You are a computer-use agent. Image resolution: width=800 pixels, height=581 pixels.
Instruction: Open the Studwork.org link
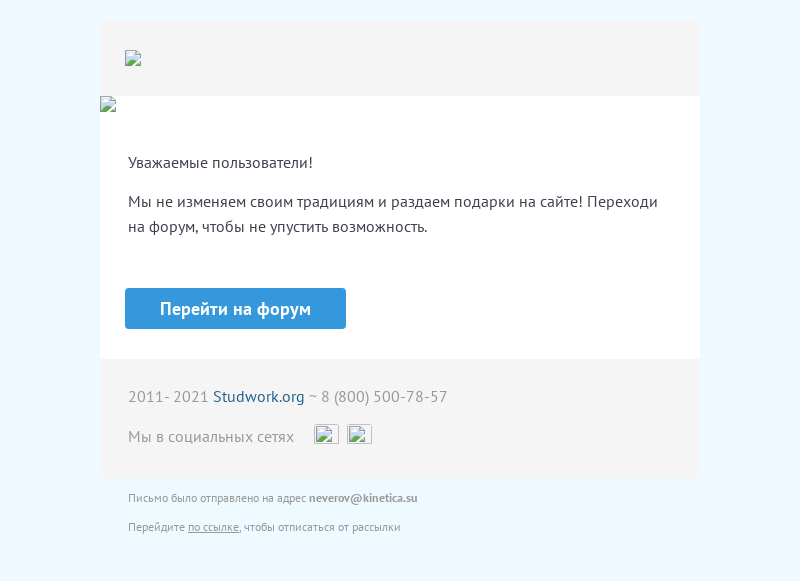(258, 396)
